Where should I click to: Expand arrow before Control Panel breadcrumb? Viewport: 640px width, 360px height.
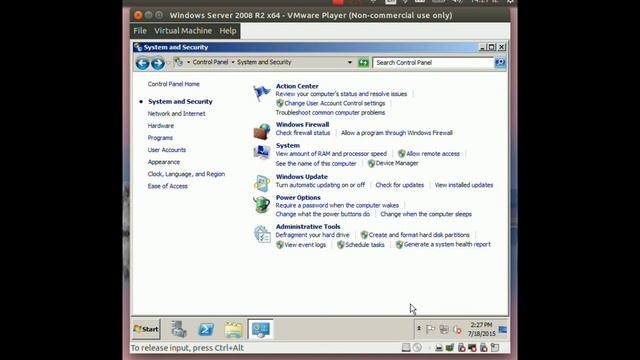[189, 62]
